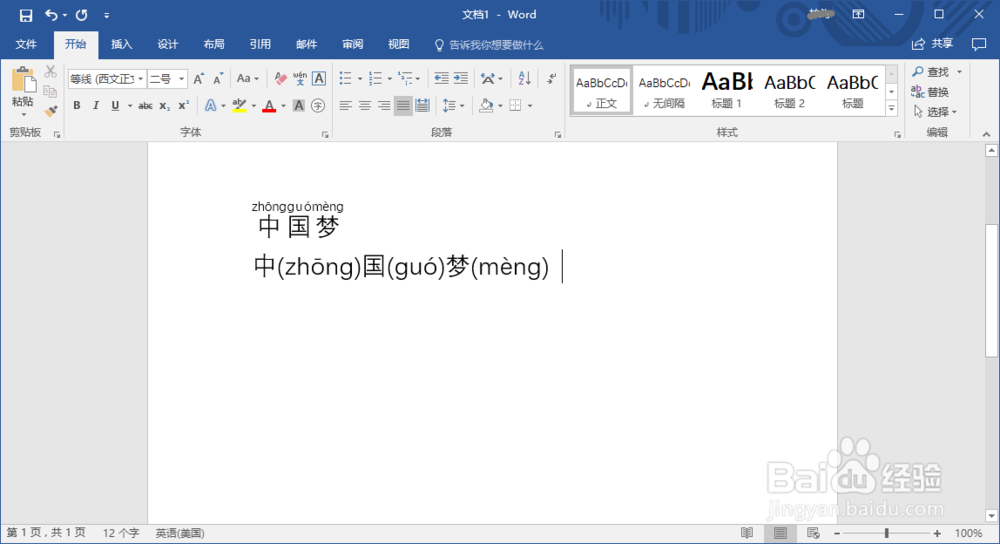The width and height of the screenshot is (1000, 544).
Task: Increase paragraph indent
Action: coord(460,78)
